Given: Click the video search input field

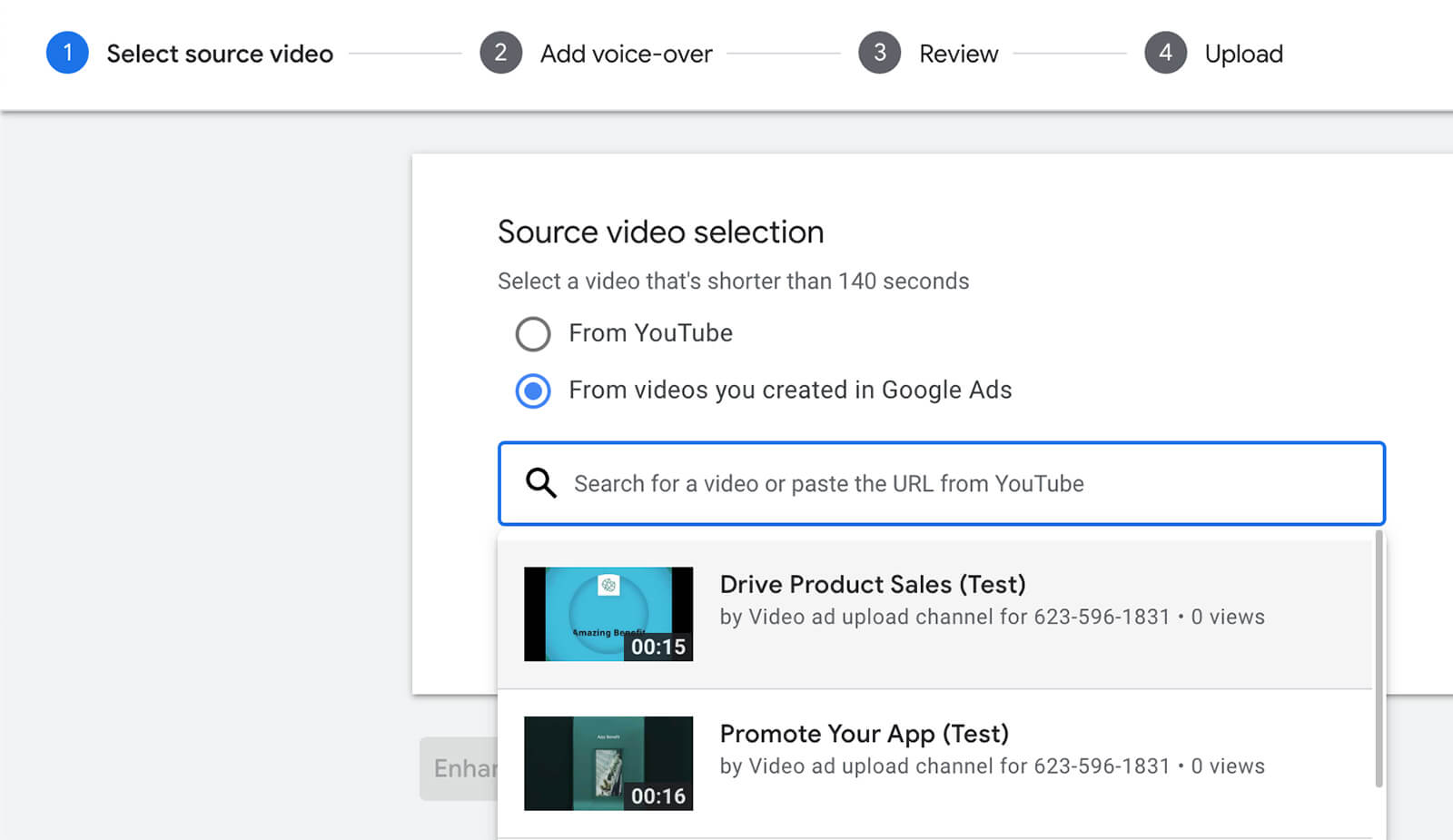Looking at the screenshot, I should [941, 483].
